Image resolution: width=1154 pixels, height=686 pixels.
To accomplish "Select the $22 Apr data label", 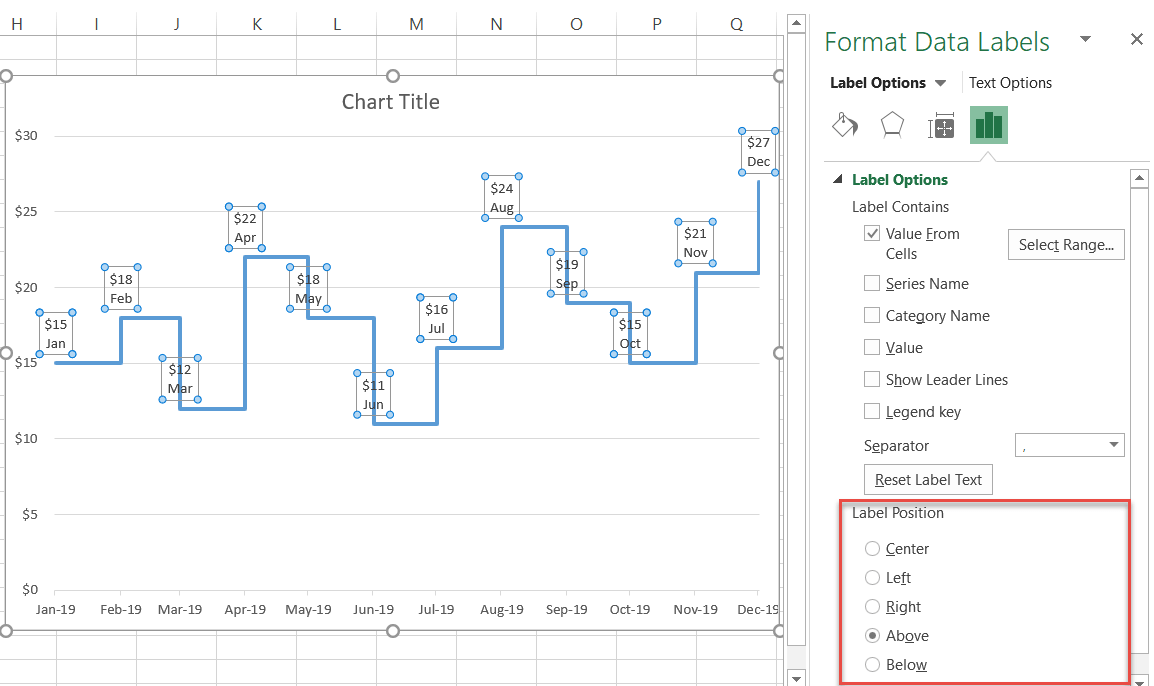I will (x=245, y=227).
